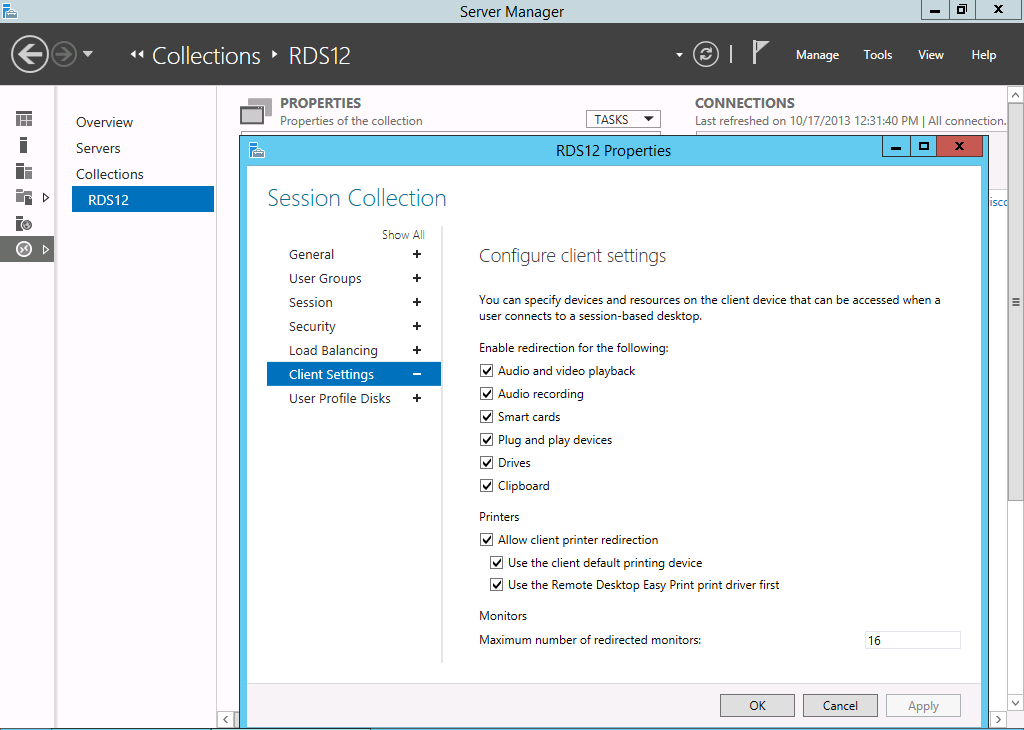
Task: Maximize the RDS12 Properties dialog
Action: point(923,147)
